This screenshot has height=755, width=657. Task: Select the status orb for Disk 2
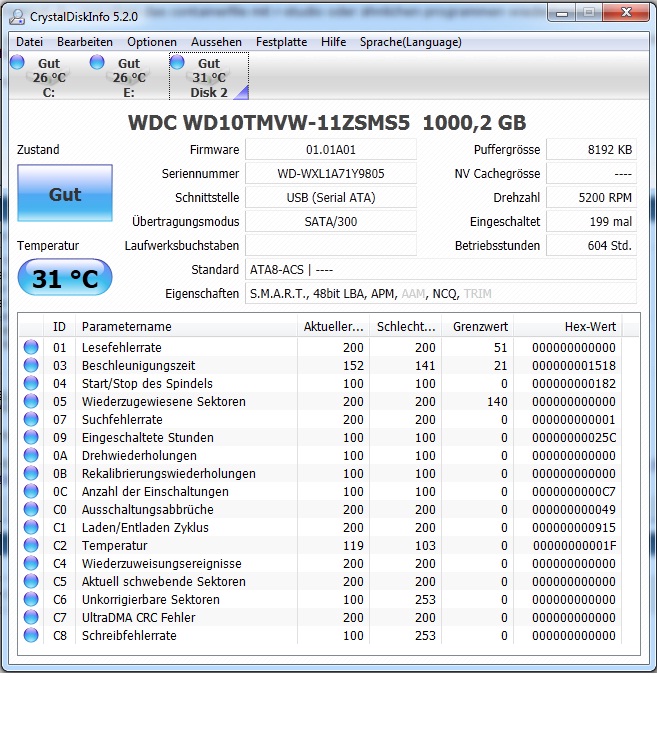[177, 62]
